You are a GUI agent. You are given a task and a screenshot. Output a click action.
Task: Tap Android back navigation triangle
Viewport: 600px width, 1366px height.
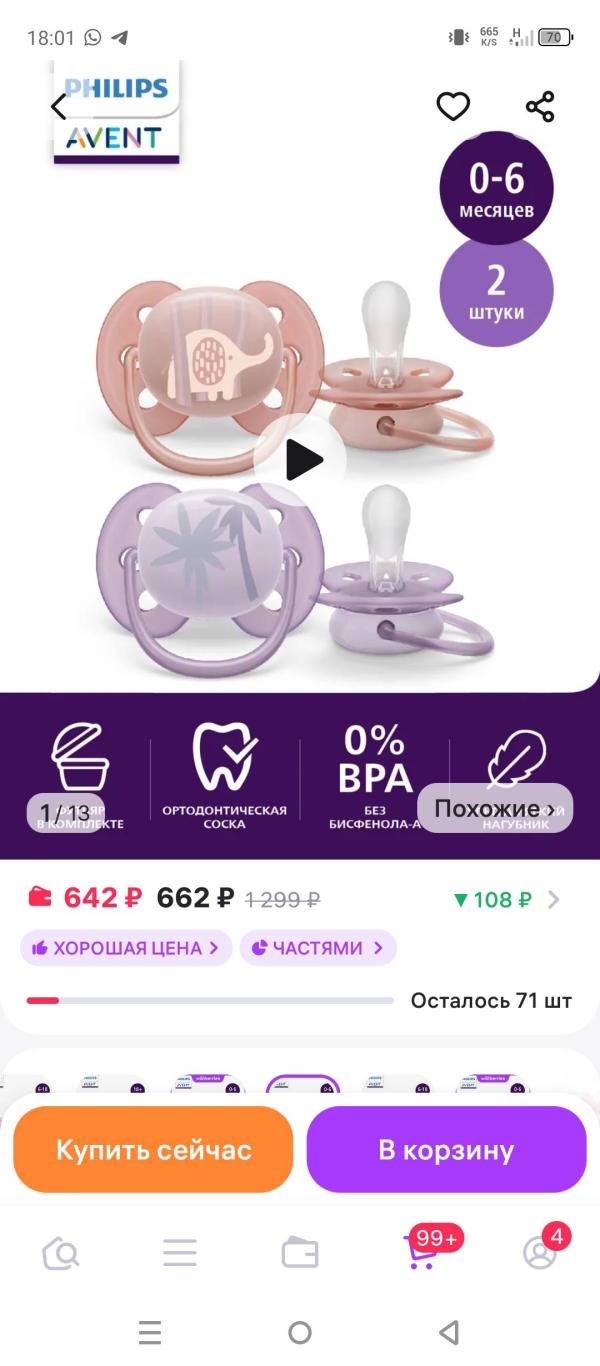click(x=449, y=1332)
